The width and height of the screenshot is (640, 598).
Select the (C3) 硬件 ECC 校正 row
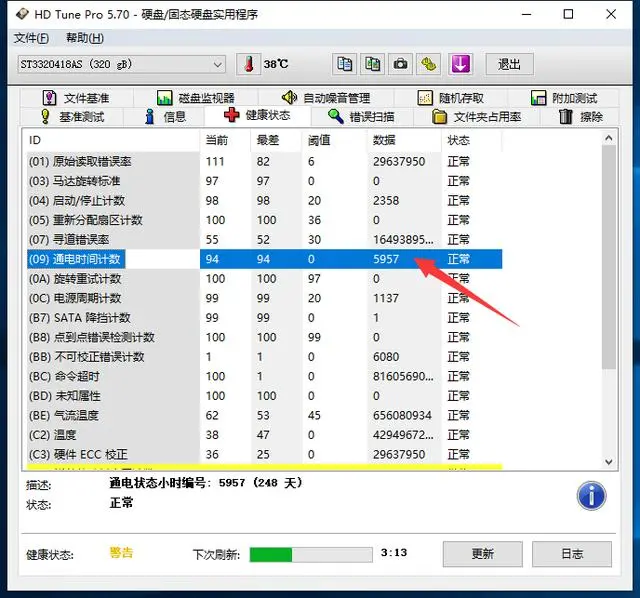click(x=264, y=454)
